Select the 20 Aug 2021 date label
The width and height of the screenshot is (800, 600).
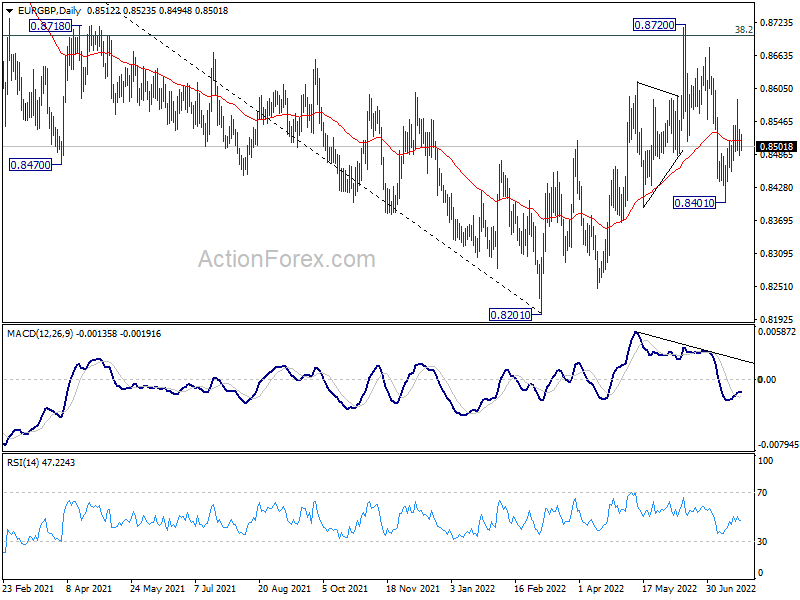tap(284, 588)
